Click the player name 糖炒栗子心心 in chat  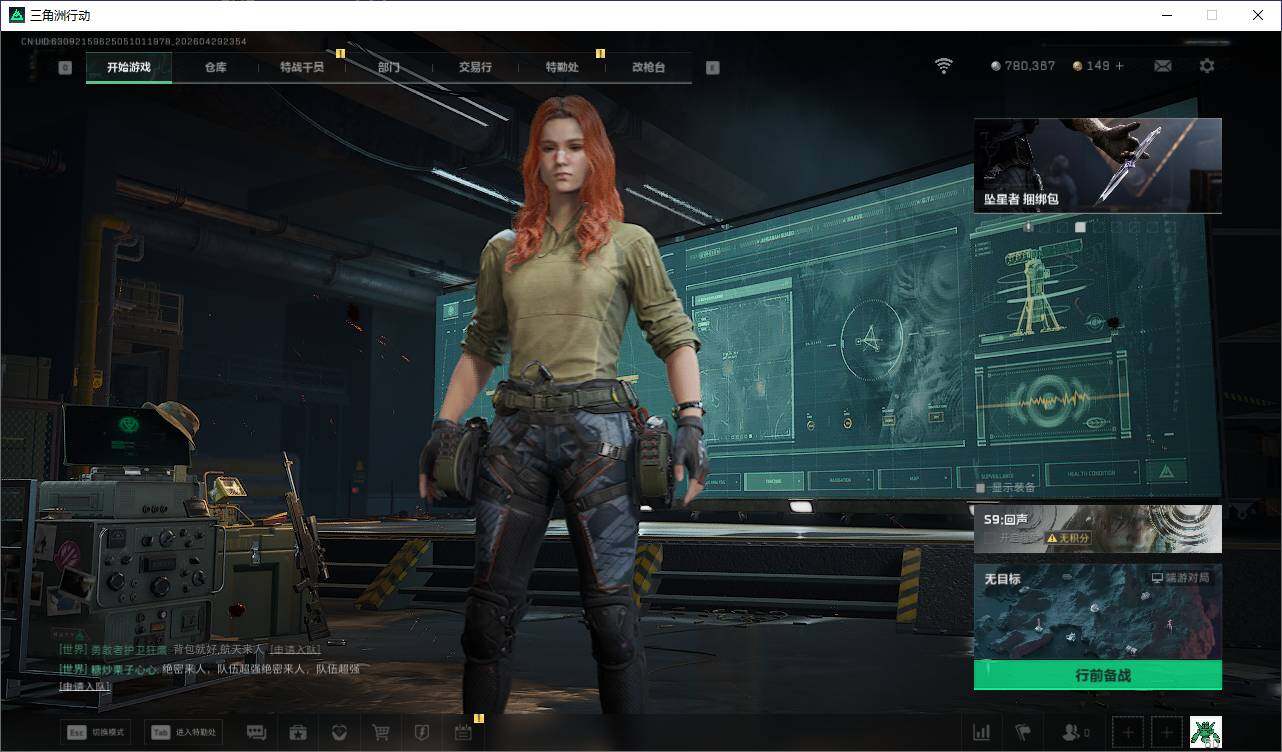[123, 669]
